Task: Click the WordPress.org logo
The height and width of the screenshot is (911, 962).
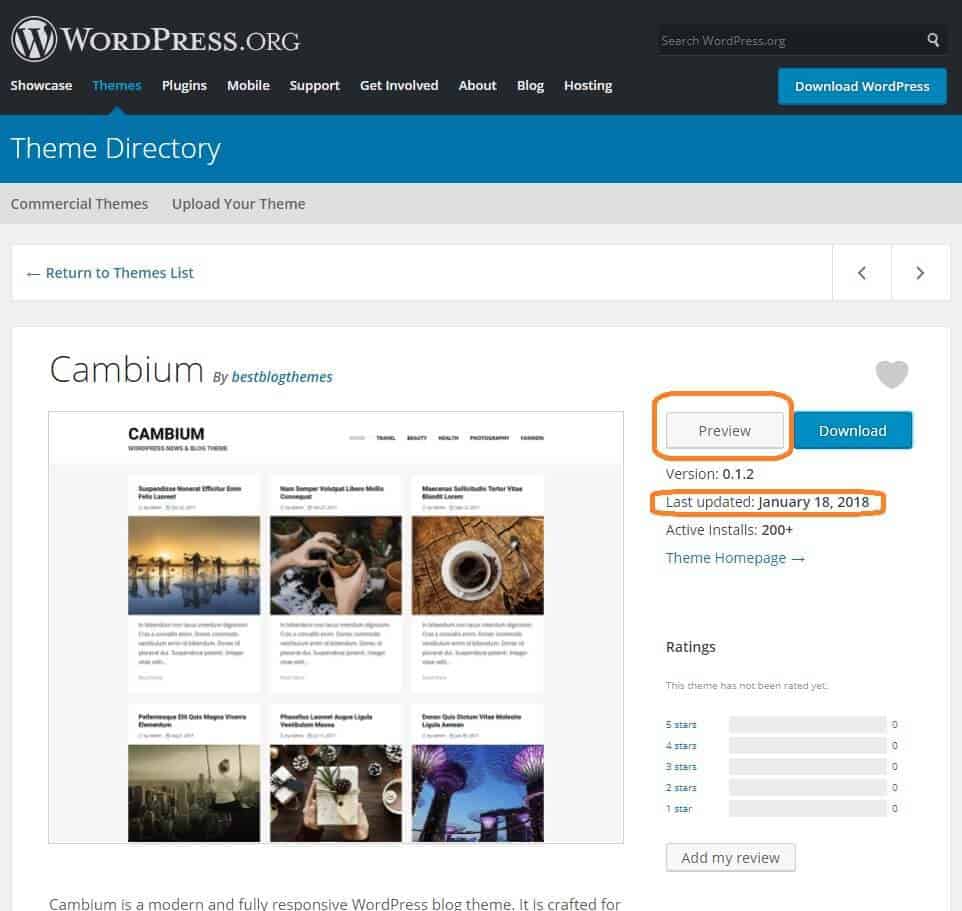Action: (155, 39)
